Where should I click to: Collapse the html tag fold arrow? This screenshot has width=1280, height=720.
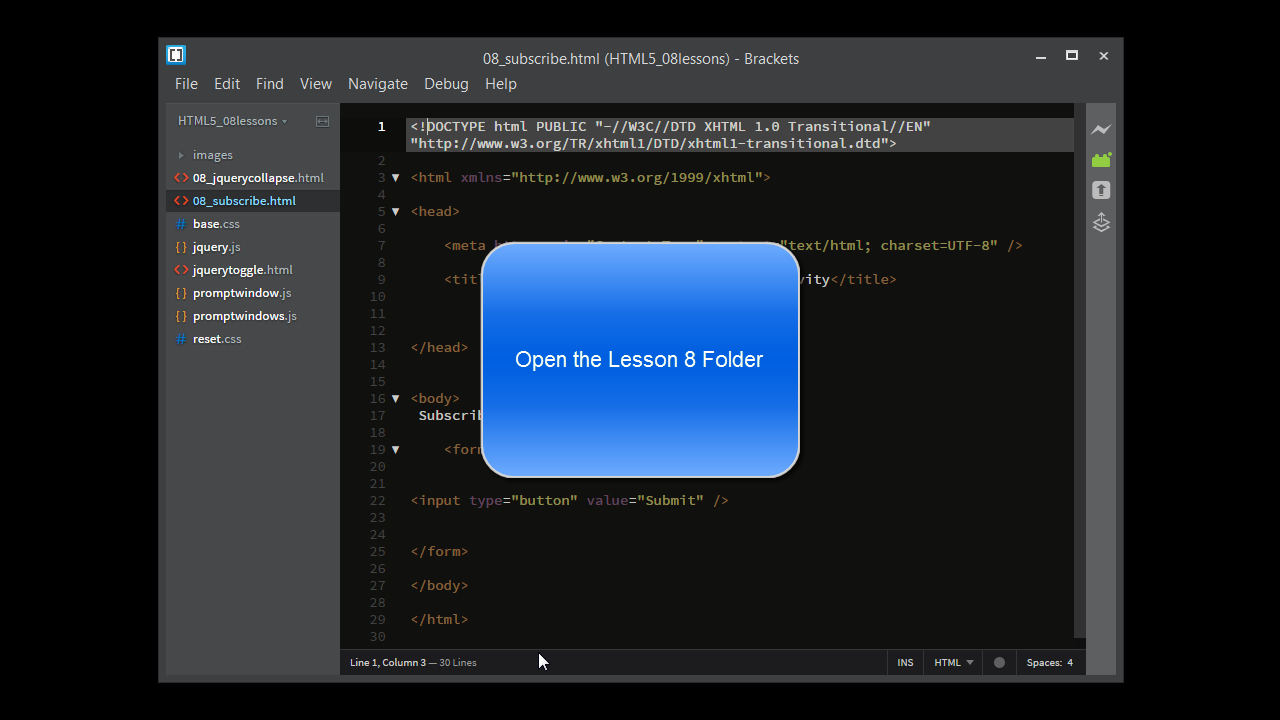click(396, 178)
